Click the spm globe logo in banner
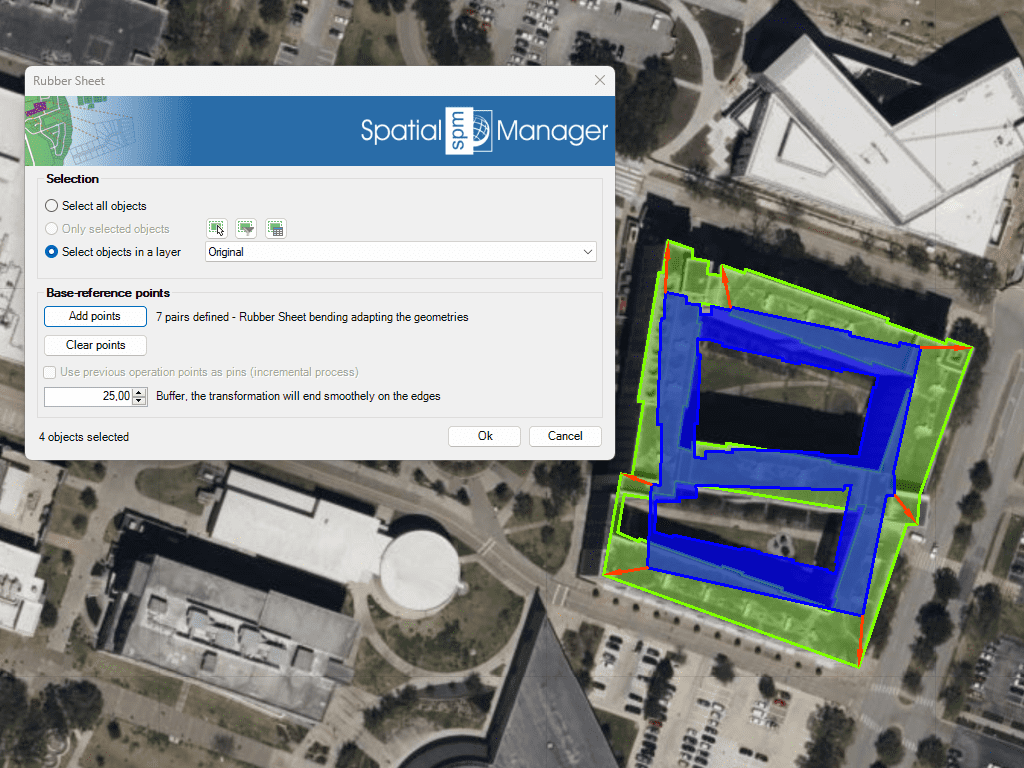This screenshot has width=1024, height=768. click(x=469, y=131)
